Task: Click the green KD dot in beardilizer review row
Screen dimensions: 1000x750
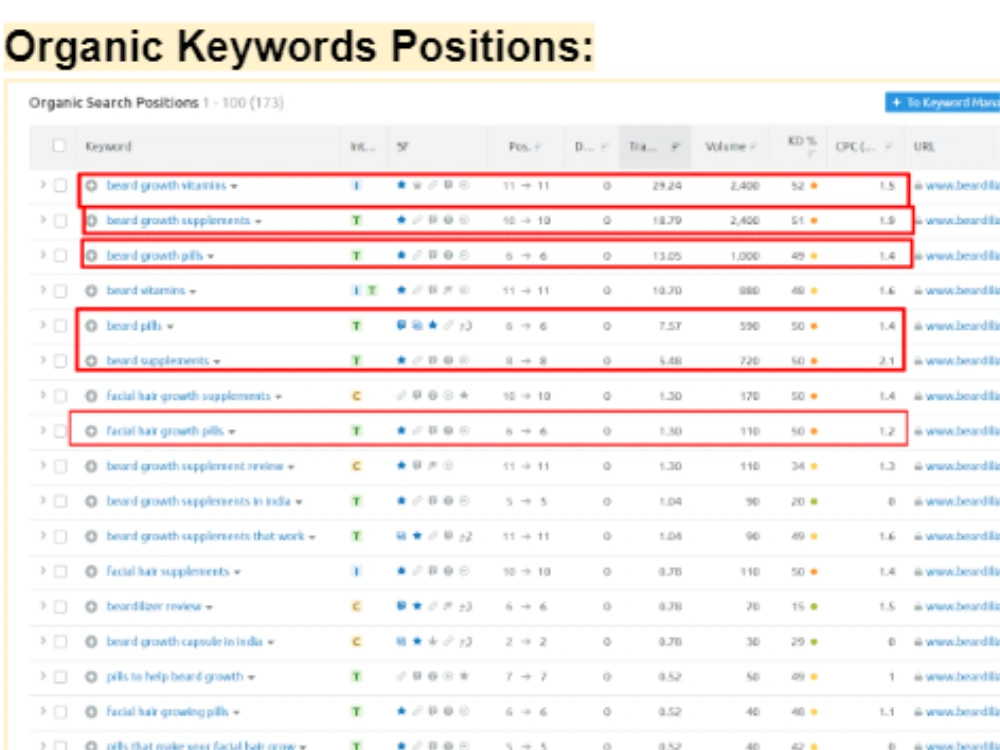Action: pyautogui.click(x=814, y=607)
